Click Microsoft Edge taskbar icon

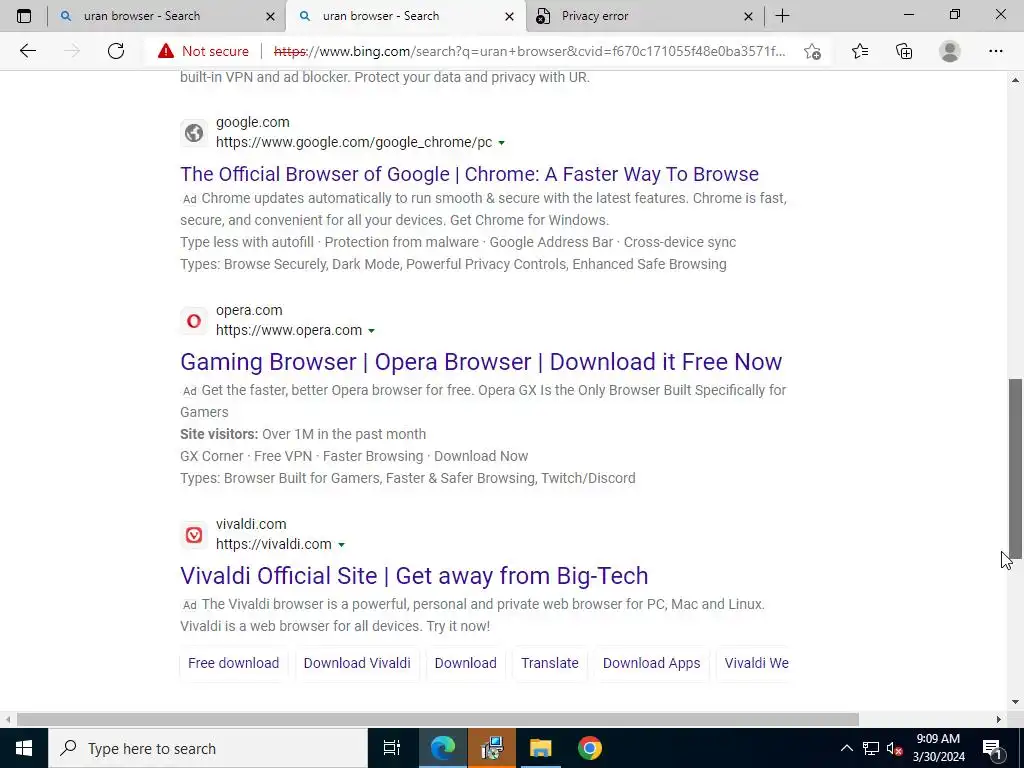coord(442,748)
